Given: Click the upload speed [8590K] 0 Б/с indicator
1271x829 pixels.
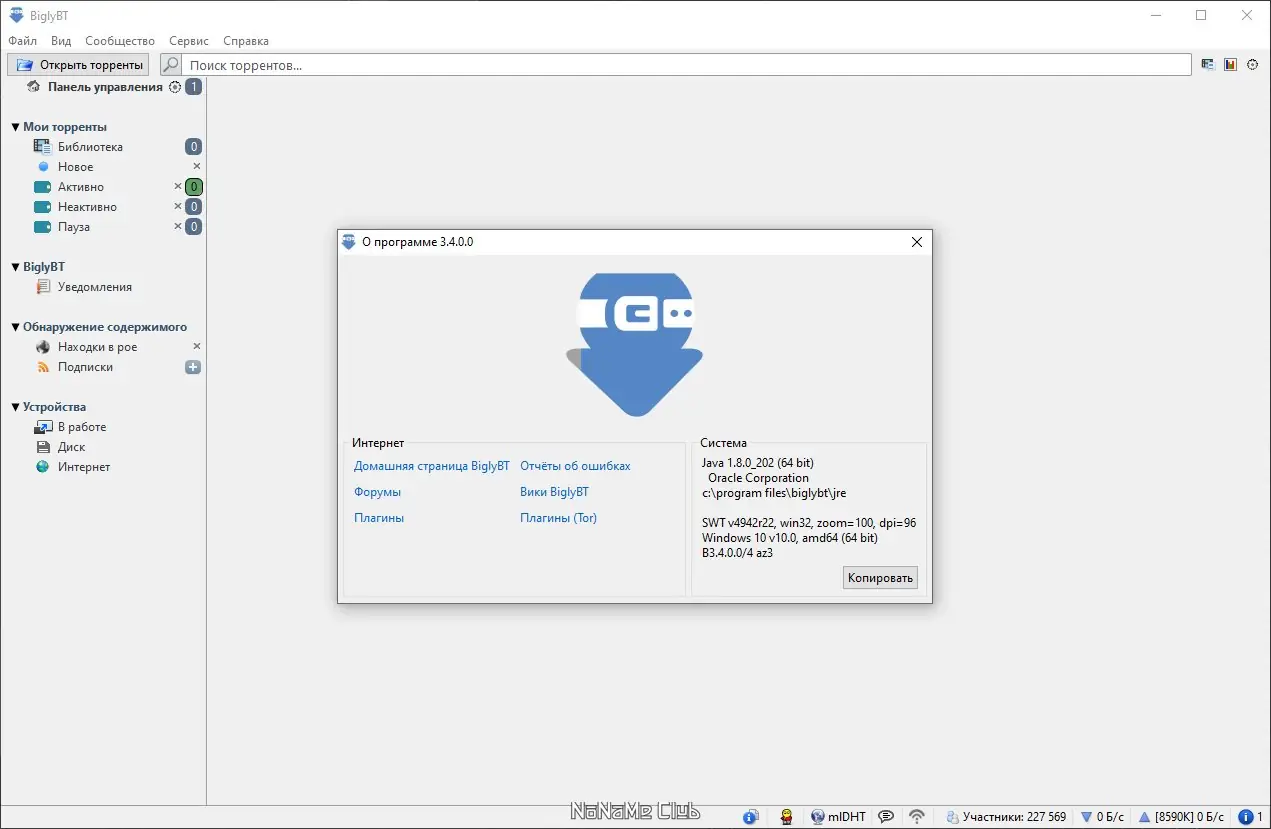Looking at the screenshot, I should [x=1182, y=817].
